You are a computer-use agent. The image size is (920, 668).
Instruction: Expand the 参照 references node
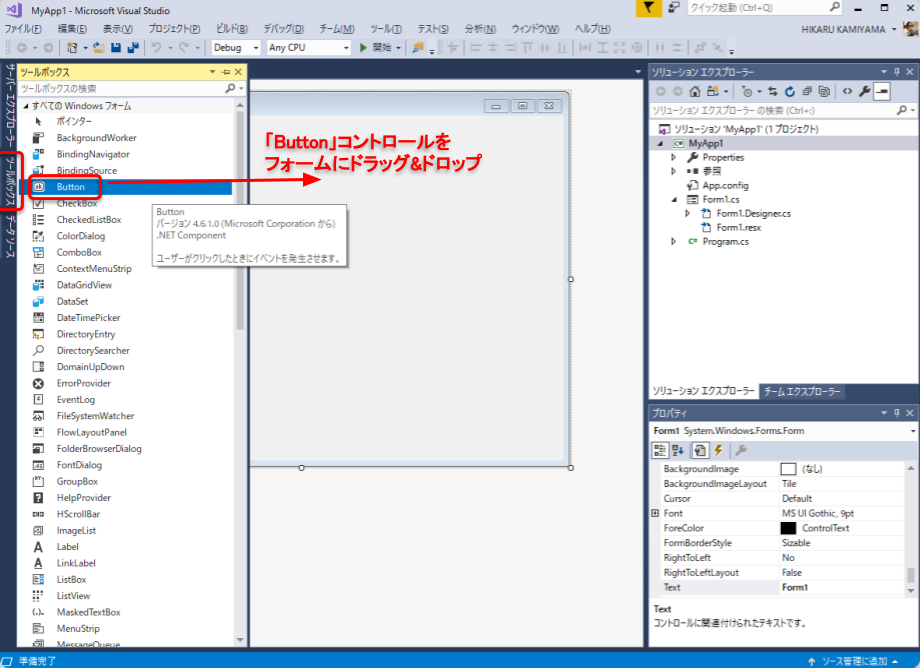pos(674,171)
